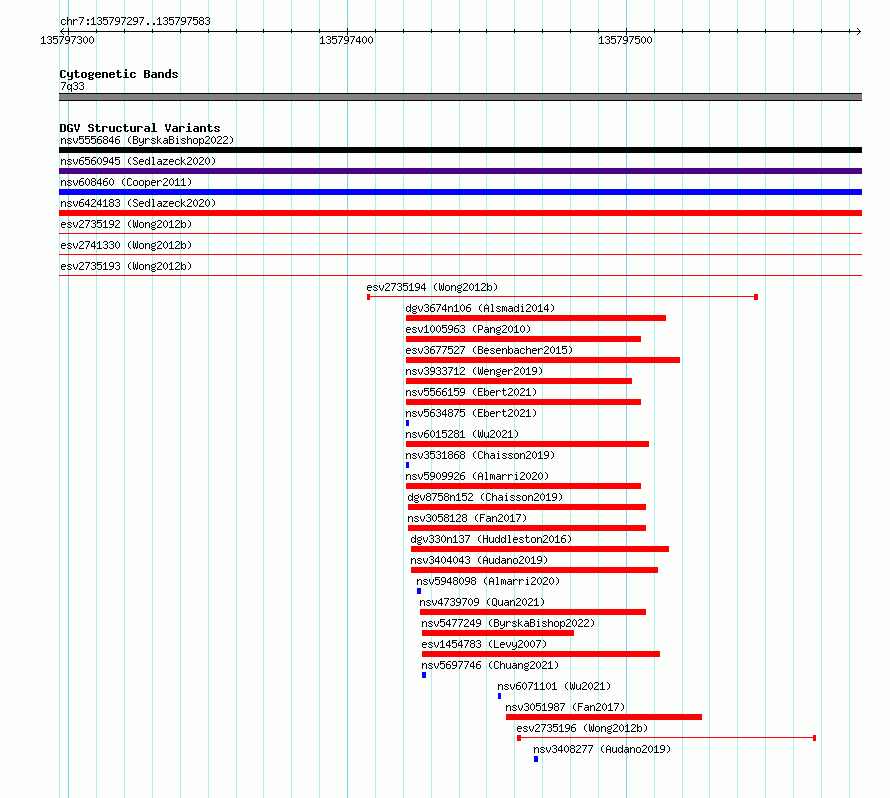Select the small blue nsv5697746 marker

(x=424, y=675)
